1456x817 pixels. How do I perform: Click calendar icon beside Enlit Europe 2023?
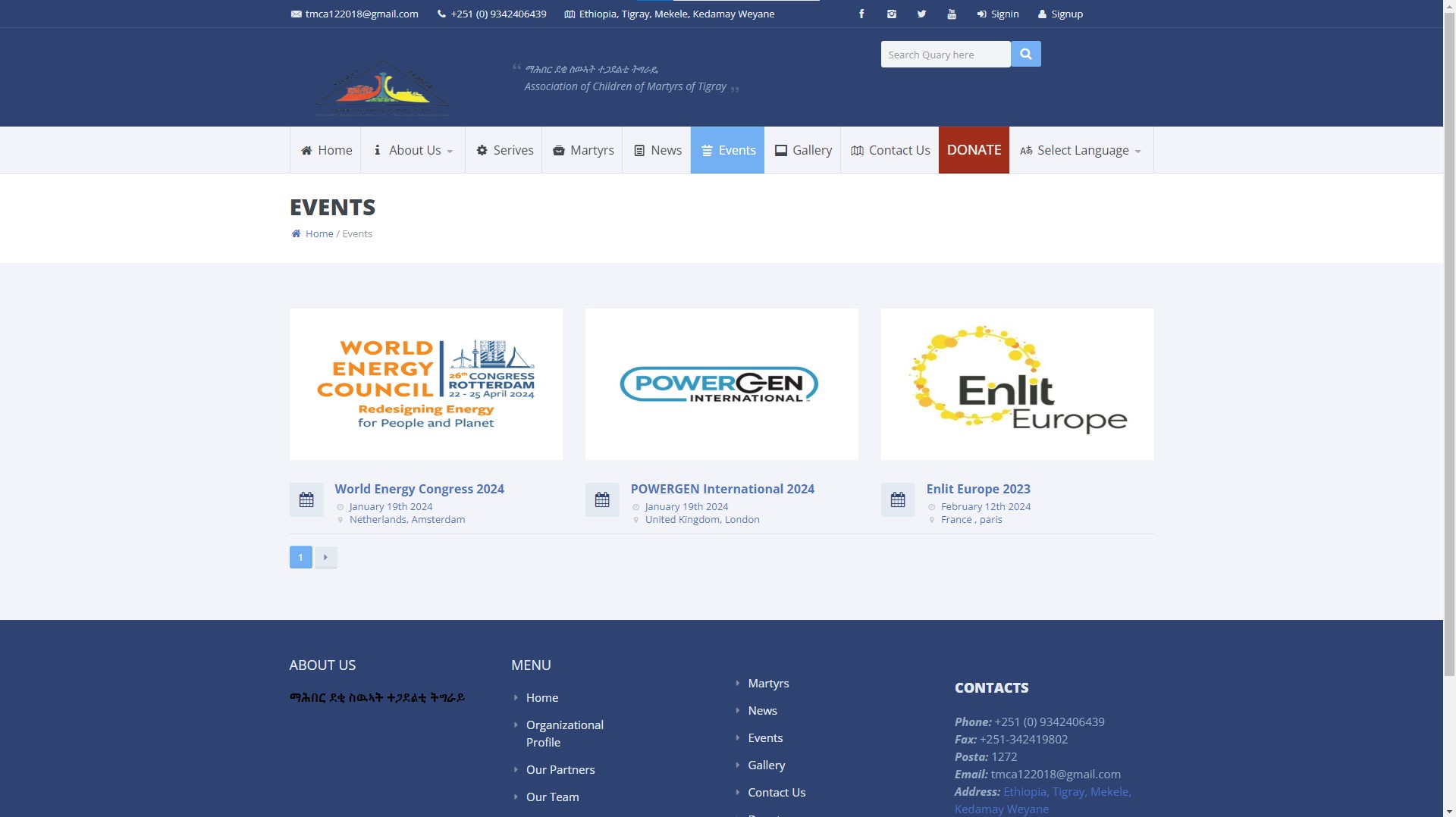[898, 500]
